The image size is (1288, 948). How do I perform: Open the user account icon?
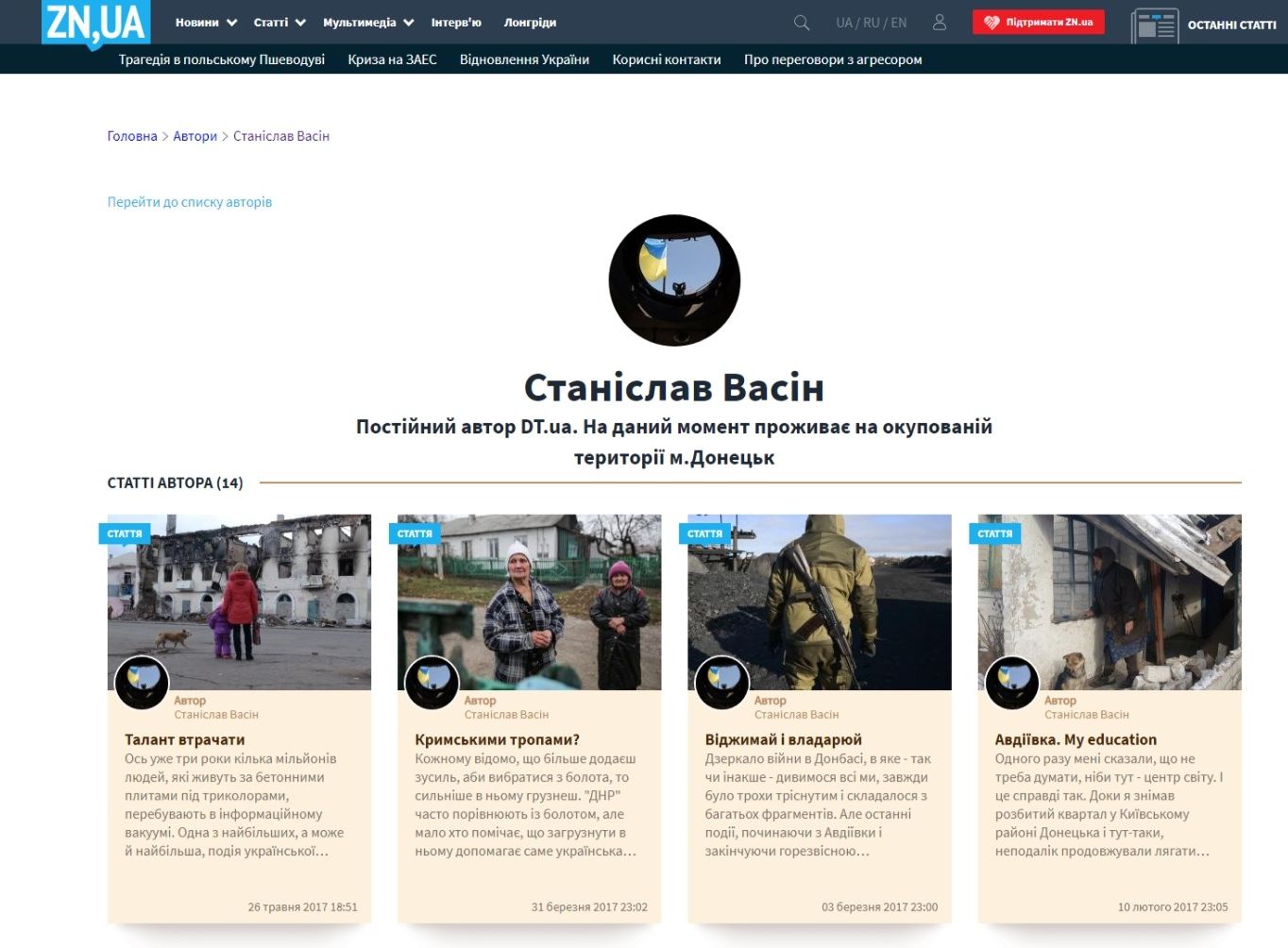click(940, 23)
